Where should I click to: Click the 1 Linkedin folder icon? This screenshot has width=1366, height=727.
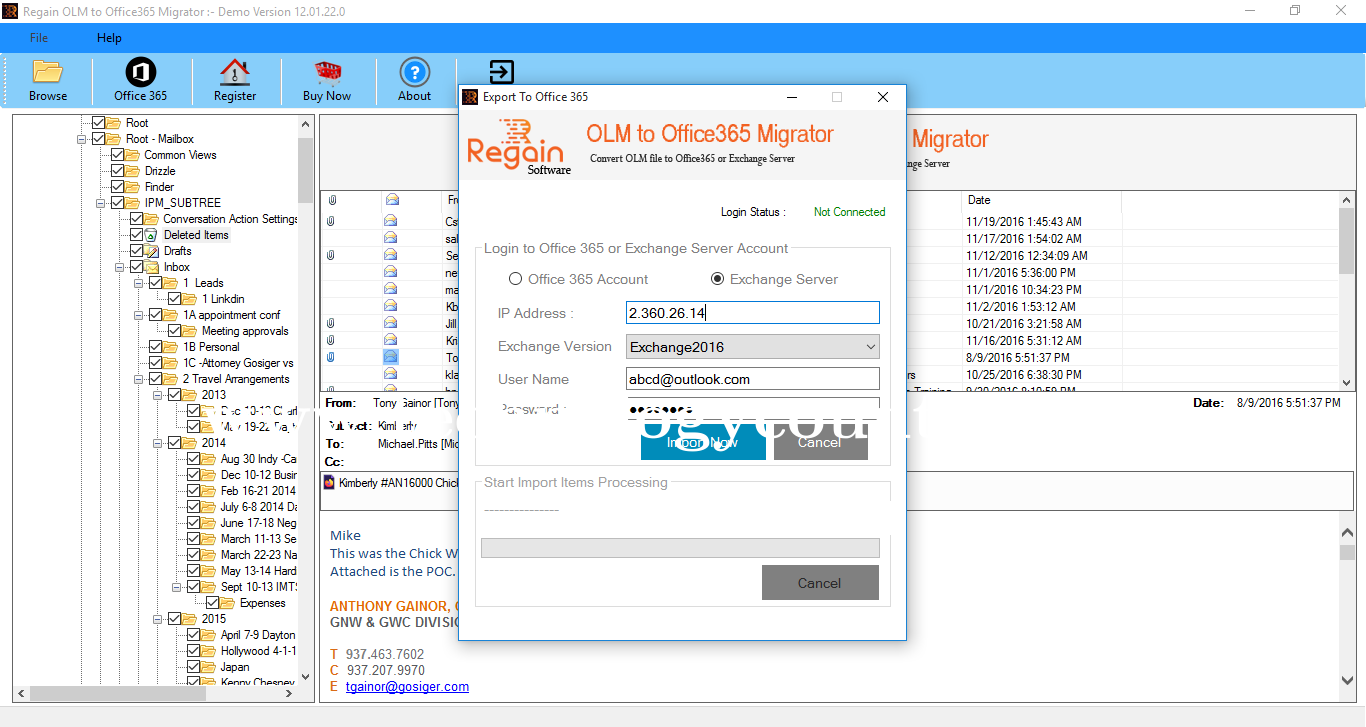189,299
